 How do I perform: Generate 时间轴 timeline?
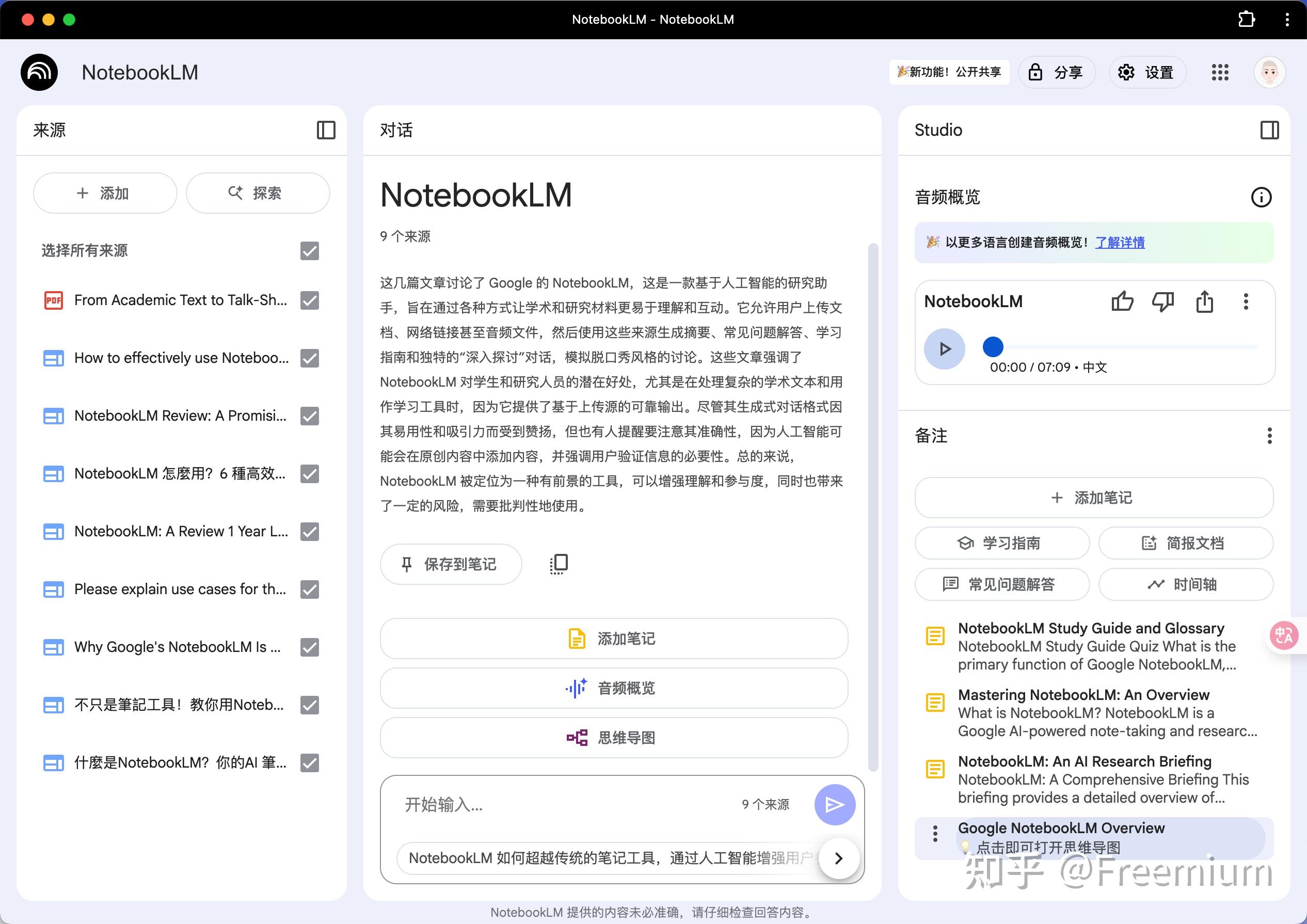pos(1186,584)
